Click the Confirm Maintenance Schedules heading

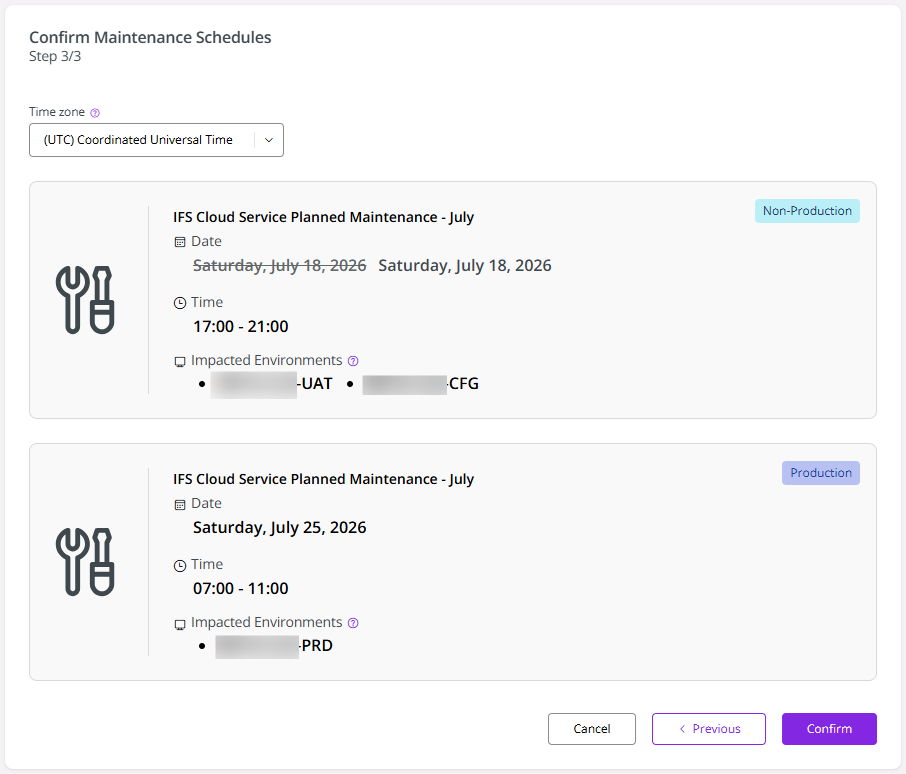pyautogui.click(x=150, y=38)
